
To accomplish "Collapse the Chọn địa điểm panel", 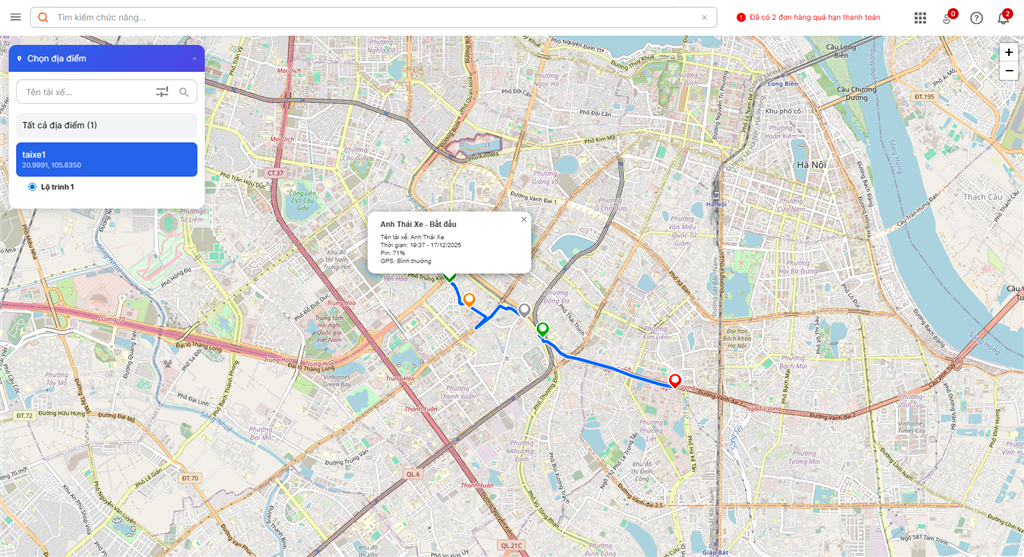I will click(194, 59).
